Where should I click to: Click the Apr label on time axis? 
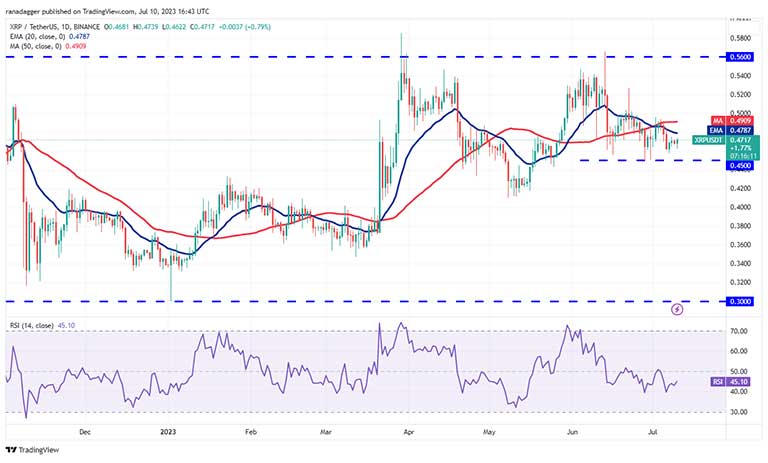coord(408,432)
